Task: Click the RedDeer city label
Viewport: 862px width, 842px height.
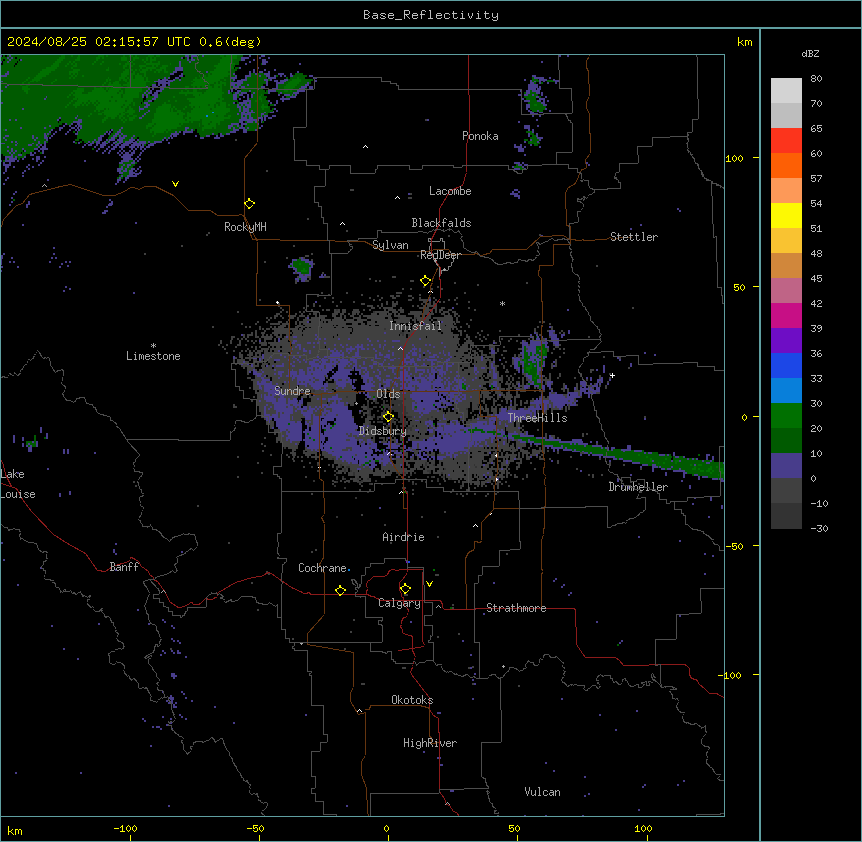Action: click(440, 255)
